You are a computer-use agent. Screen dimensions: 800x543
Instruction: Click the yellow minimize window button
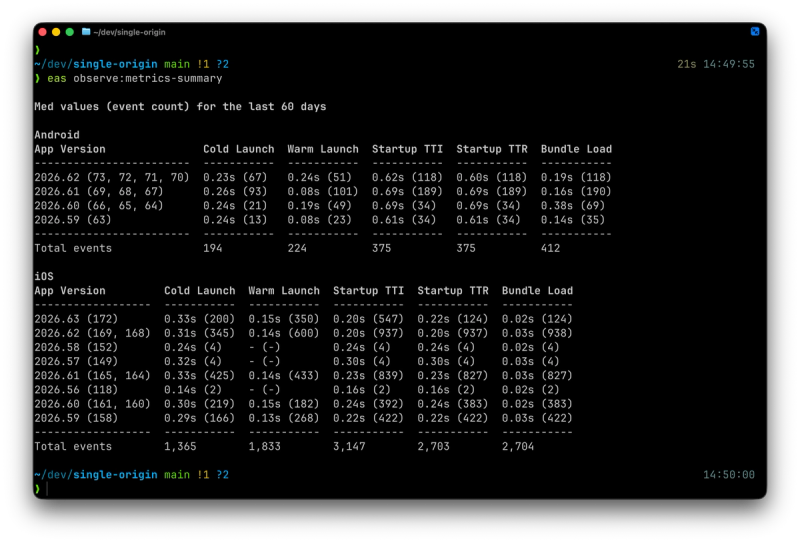click(56, 32)
